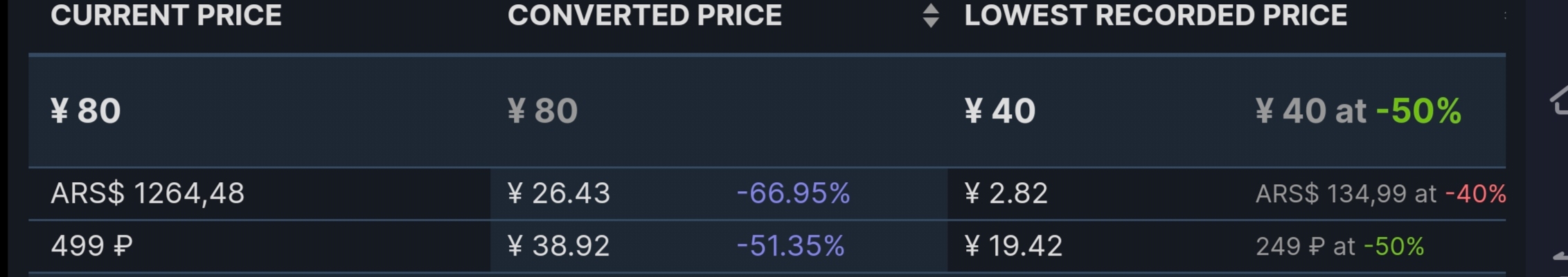Click the "¥ 40 at -50%" discount text
This screenshot has height=277, width=1568.
[1357, 111]
